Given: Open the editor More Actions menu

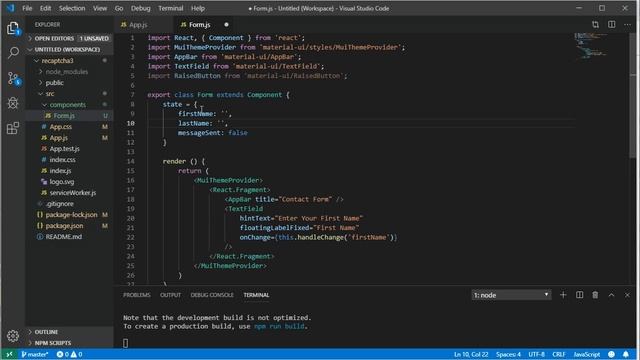Looking at the screenshot, I should click(x=627, y=24).
